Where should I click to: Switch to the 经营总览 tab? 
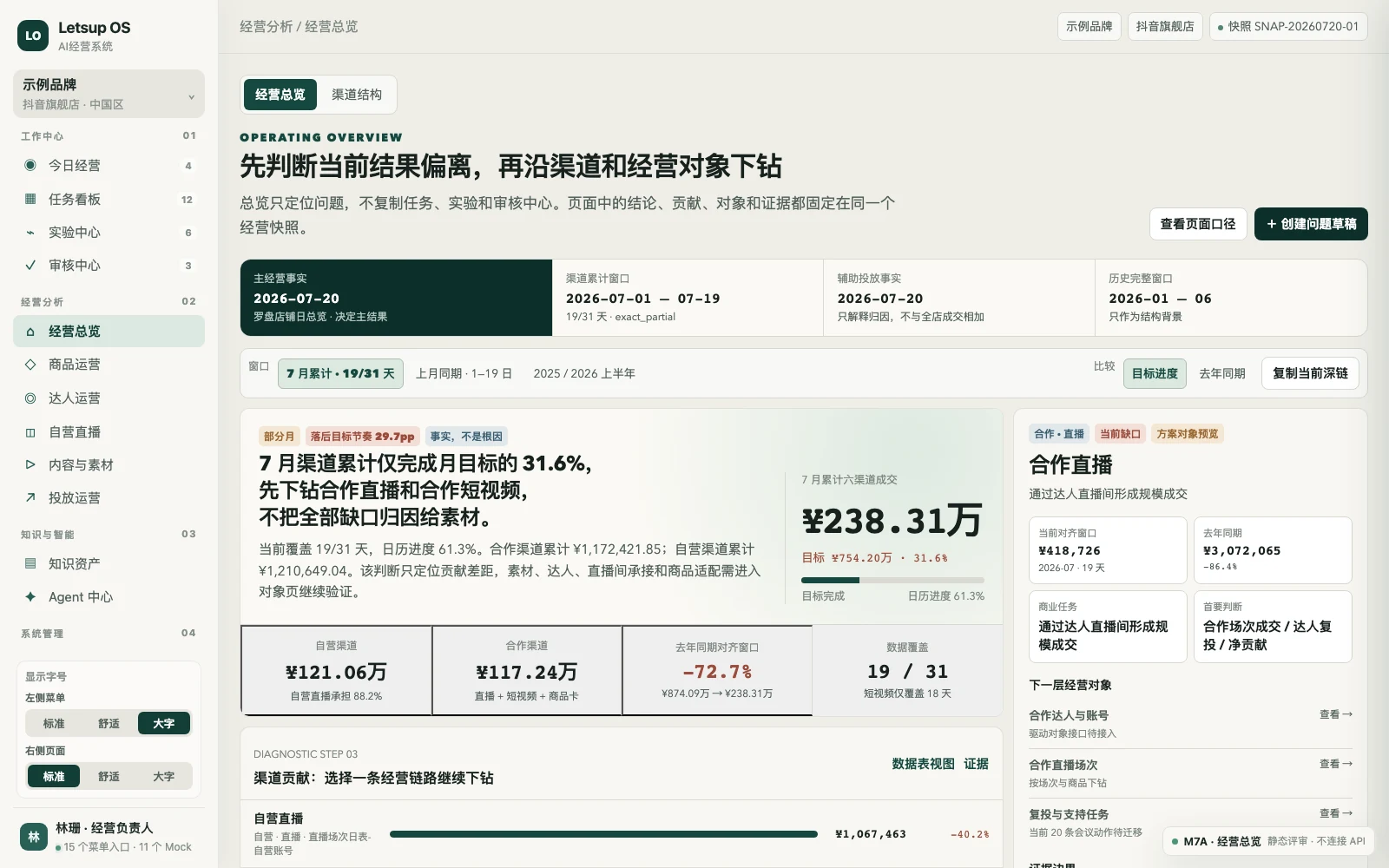click(x=280, y=95)
